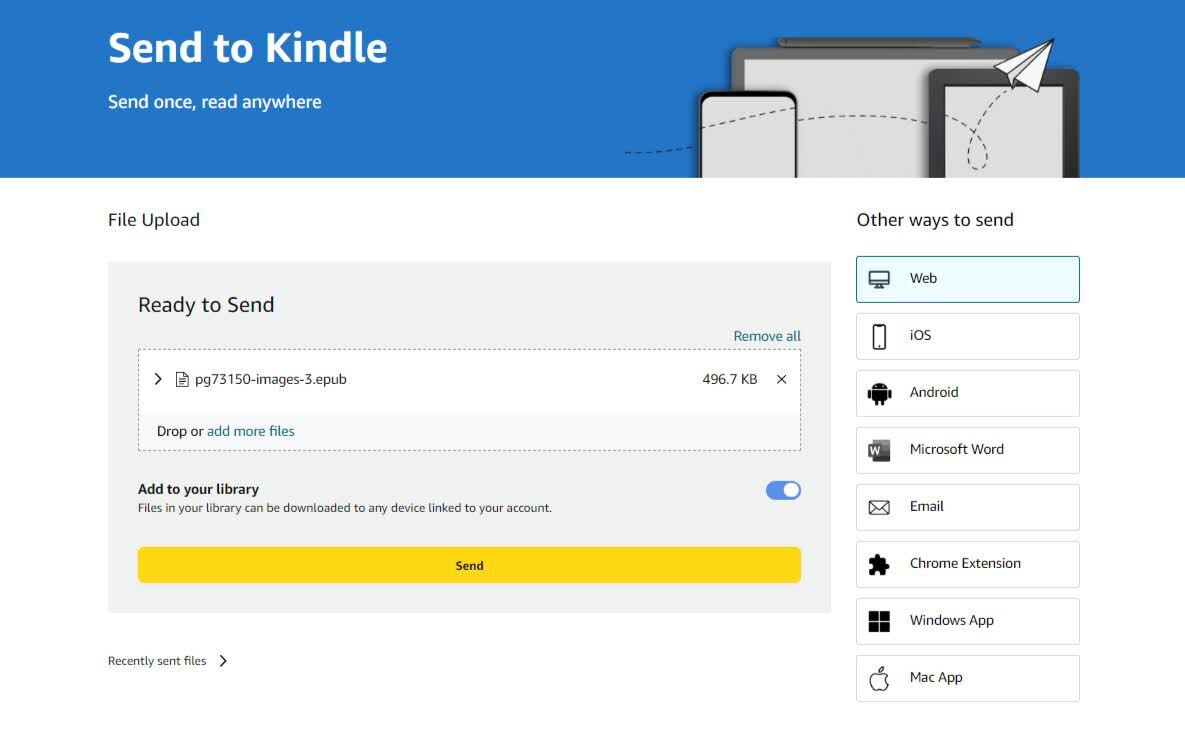Click the pg73150-images-3.epub file name
This screenshot has width=1185, height=729.
(271, 379)
